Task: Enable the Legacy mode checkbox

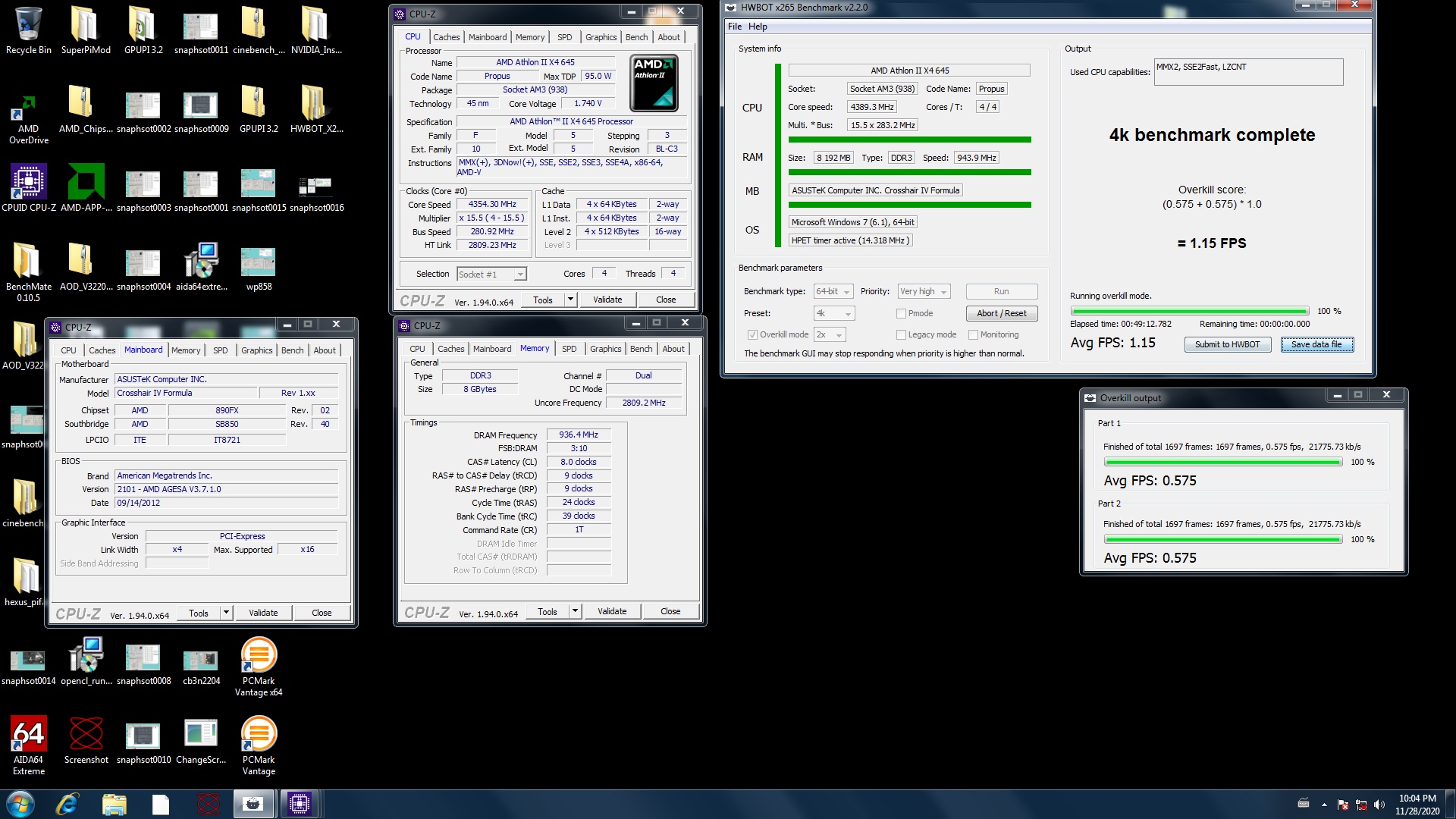Action: coord(901,334)
